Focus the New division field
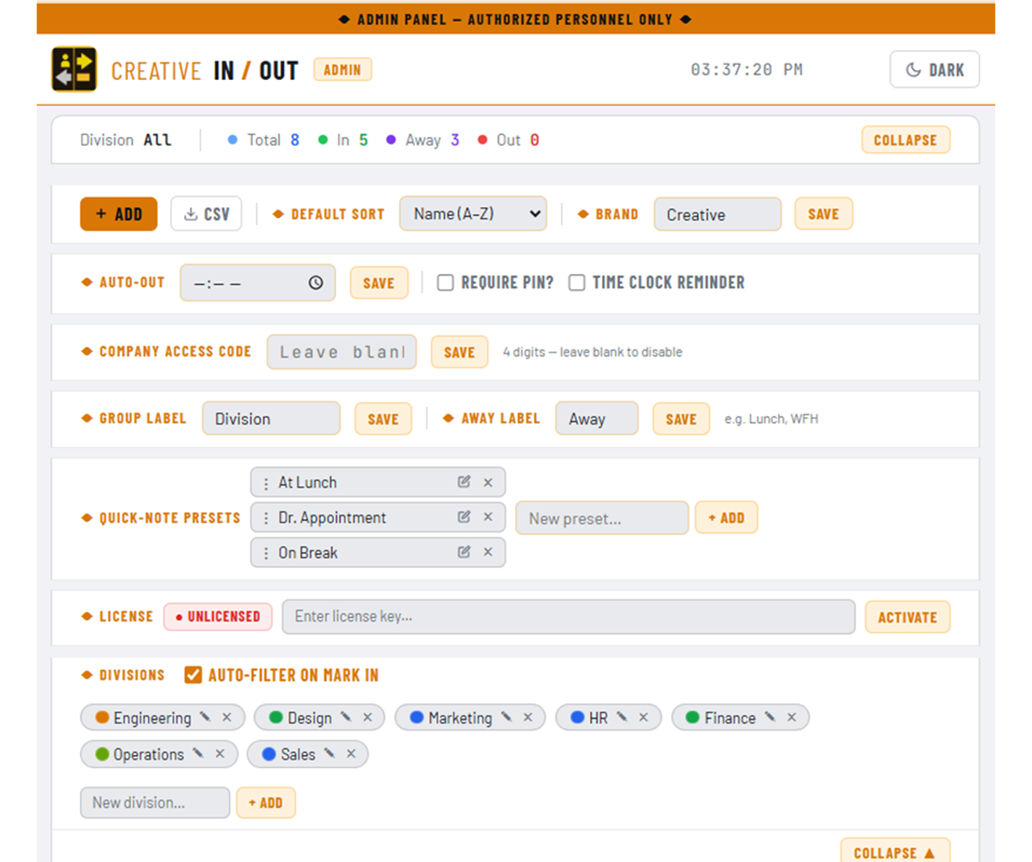The width and height of the screenshot is (1032, 862). pos(155,802)
